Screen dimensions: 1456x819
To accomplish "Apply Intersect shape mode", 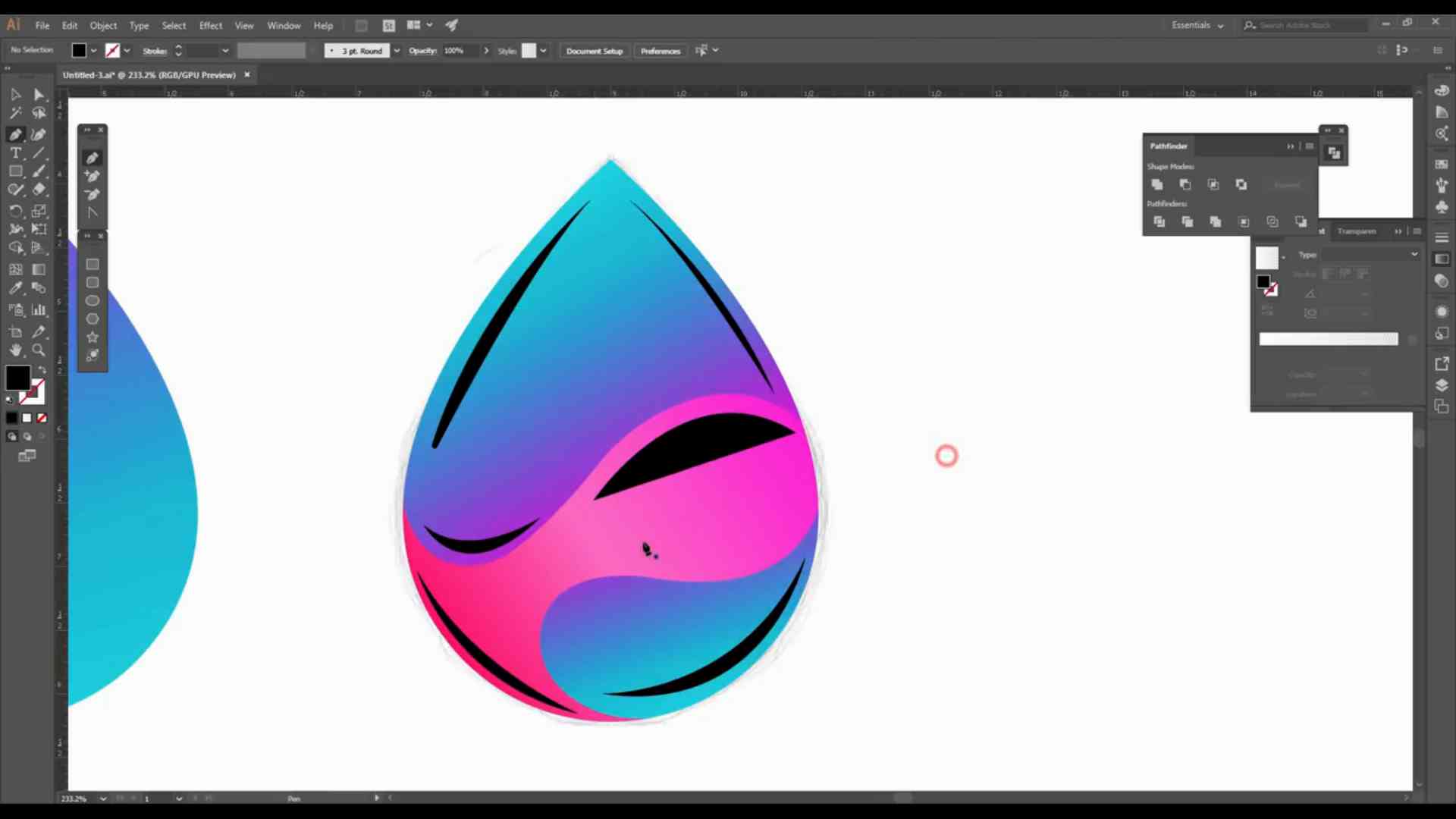I will point(1213,184).
